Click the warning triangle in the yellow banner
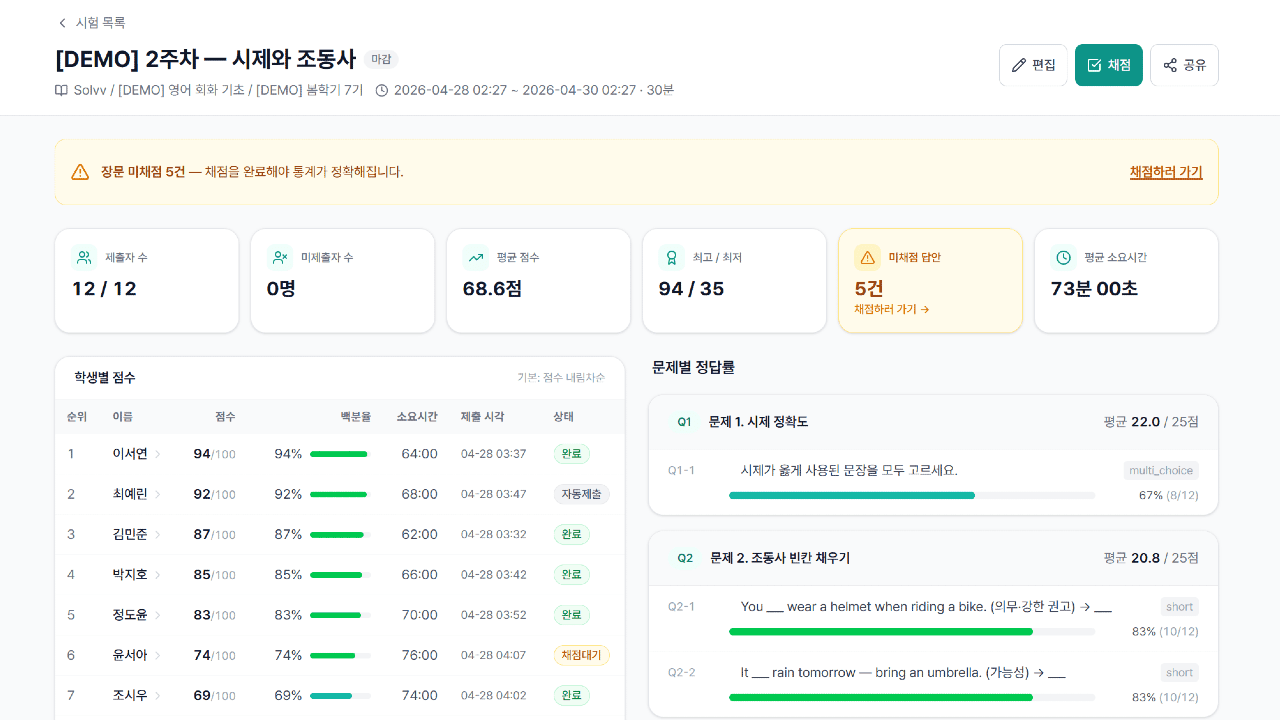Viewport: 1280px width, 720px height. 80,172
